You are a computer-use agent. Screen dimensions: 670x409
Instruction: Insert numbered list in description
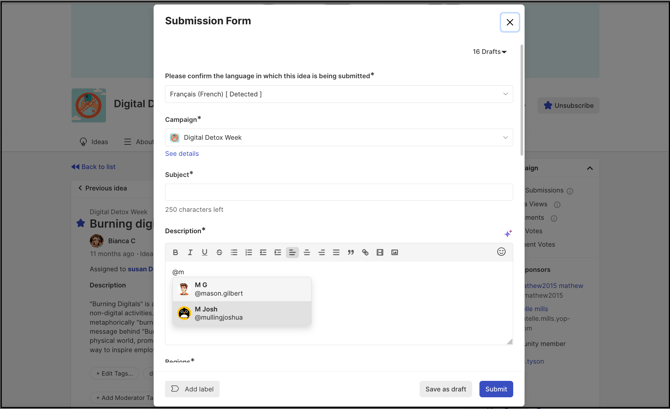coord(248,253)
